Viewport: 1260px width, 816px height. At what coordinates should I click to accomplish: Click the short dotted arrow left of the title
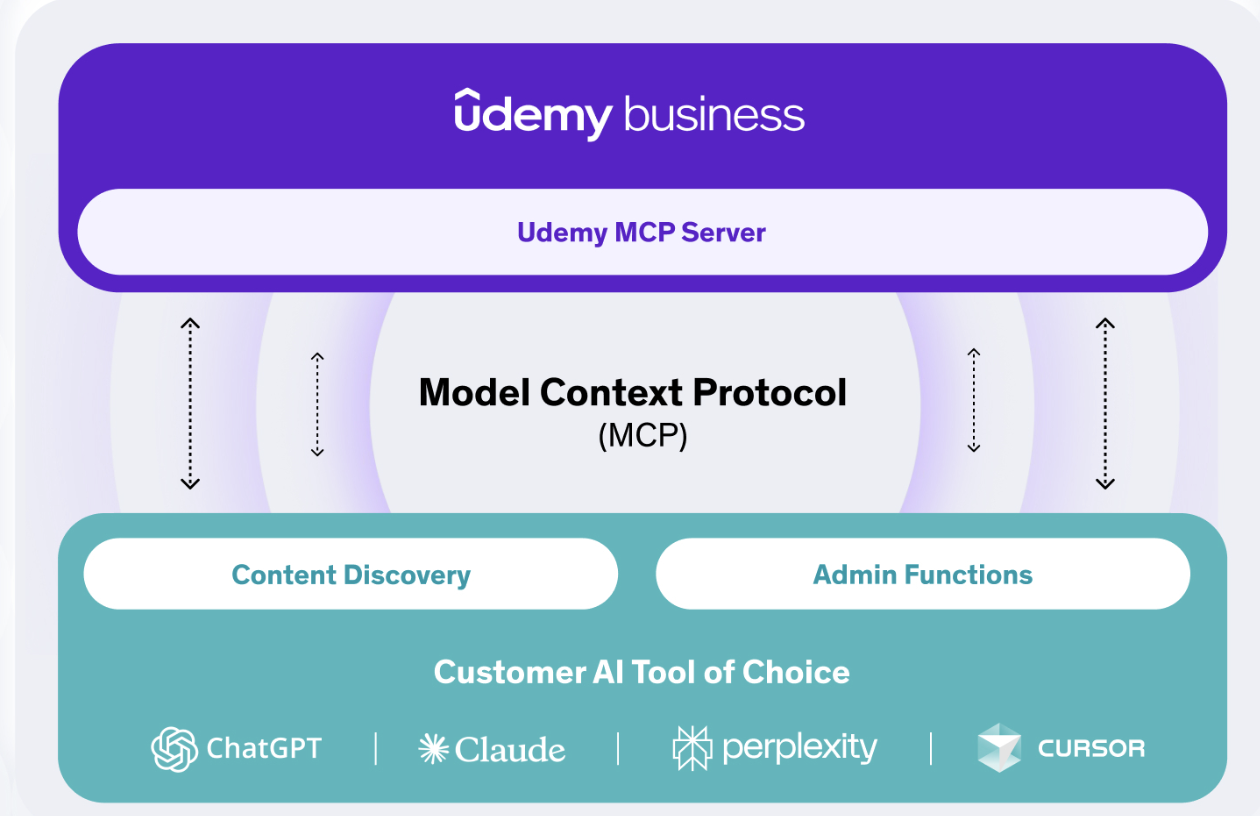click(317, 404)
